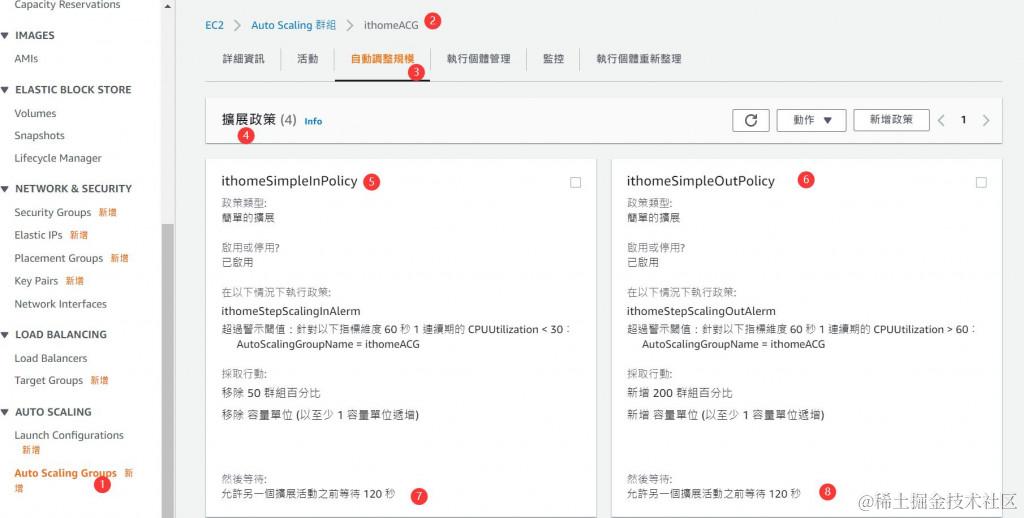This screenshot has width=1024, height=518.
Task: Click the 新增政策 button
Action: point(891,120)
